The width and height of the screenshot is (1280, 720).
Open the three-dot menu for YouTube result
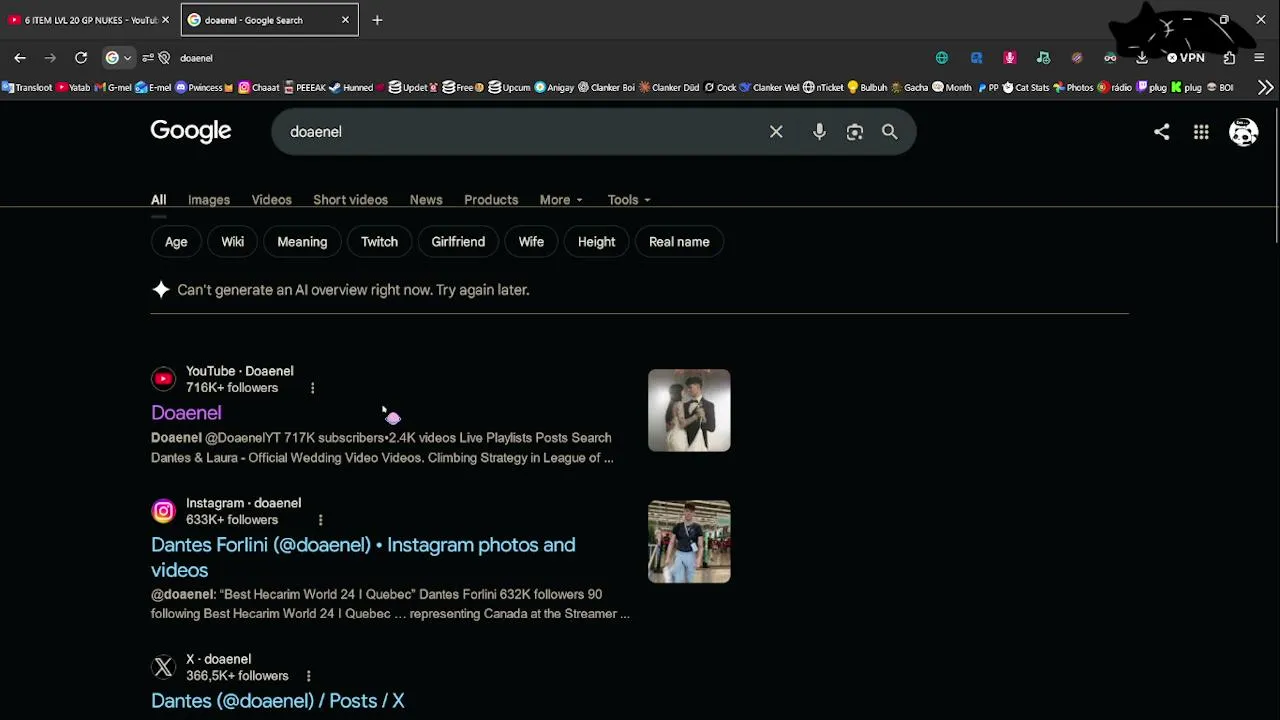tap(312, 388)
